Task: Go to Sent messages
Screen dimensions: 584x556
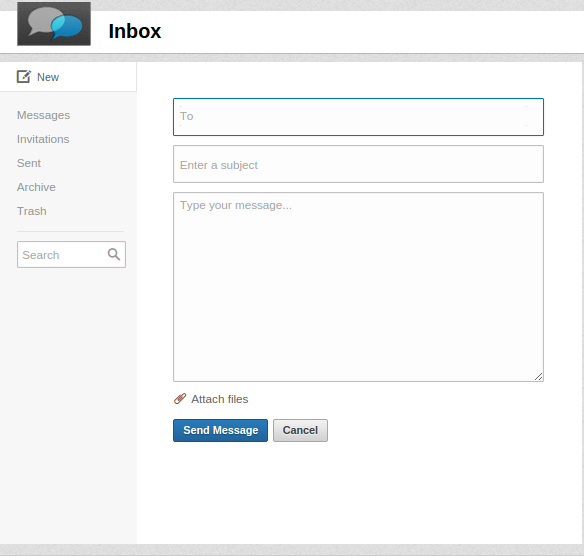Action: (29, 163)
